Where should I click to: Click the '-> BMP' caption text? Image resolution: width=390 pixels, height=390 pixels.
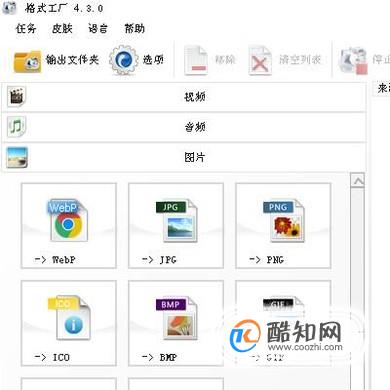159,357
